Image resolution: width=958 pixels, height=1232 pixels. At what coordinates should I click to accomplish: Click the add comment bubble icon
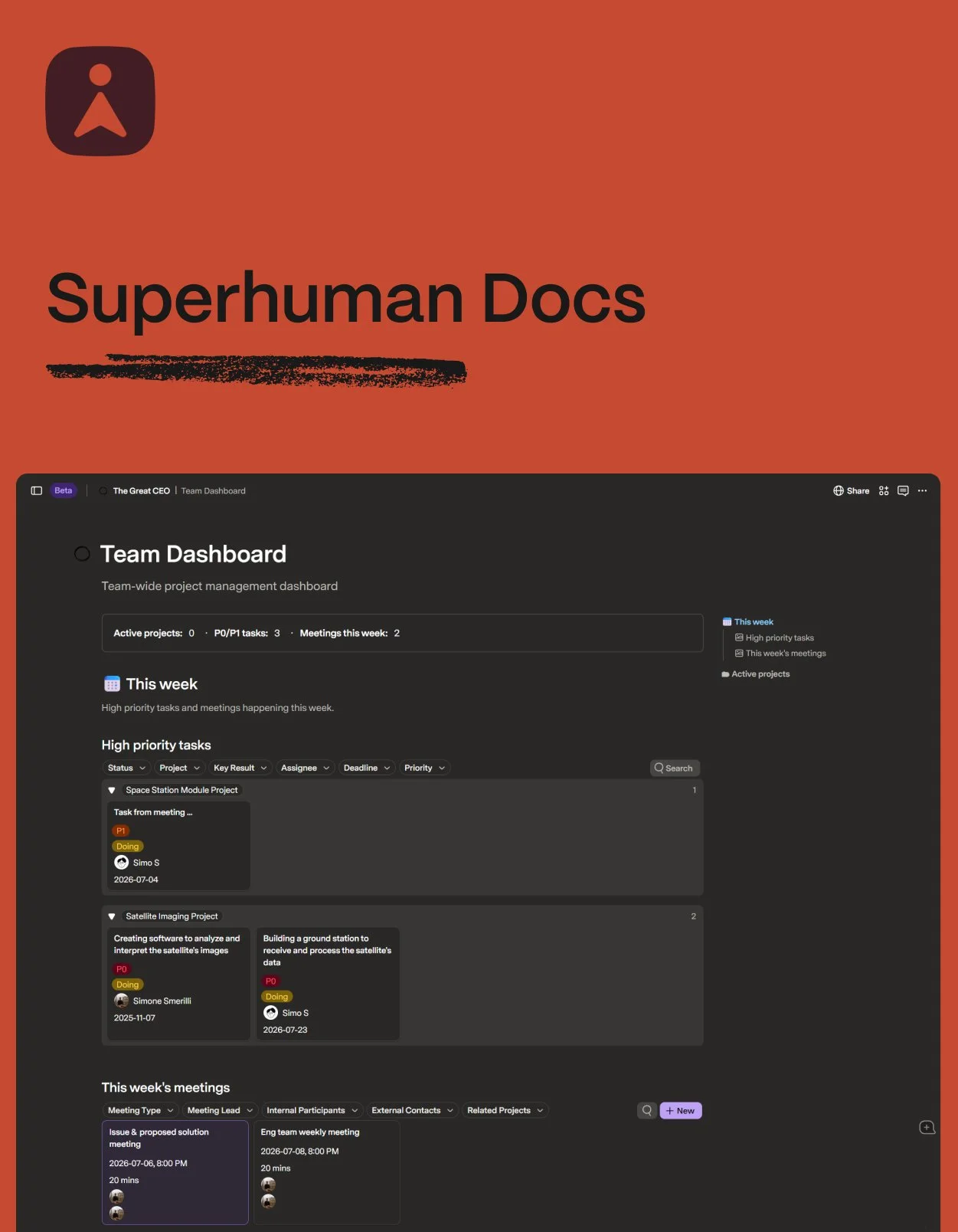[x=927, y=1127]
